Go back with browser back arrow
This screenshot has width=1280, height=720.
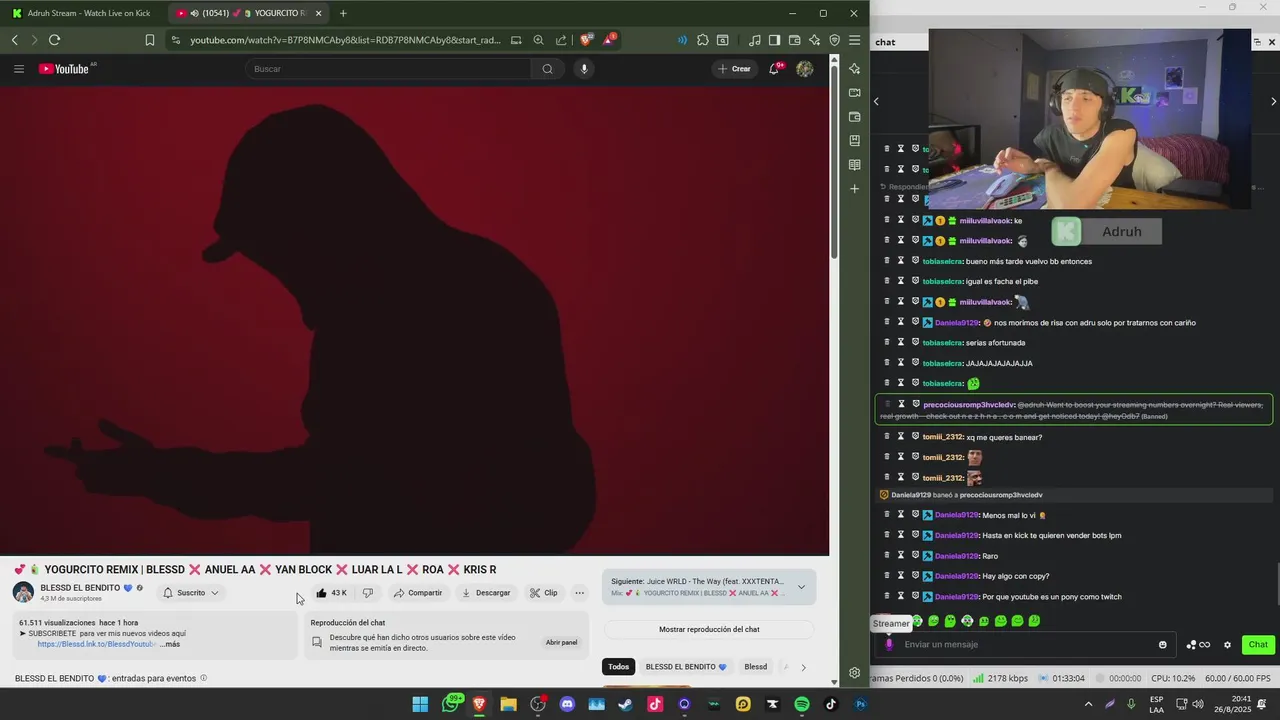point(15,40)
